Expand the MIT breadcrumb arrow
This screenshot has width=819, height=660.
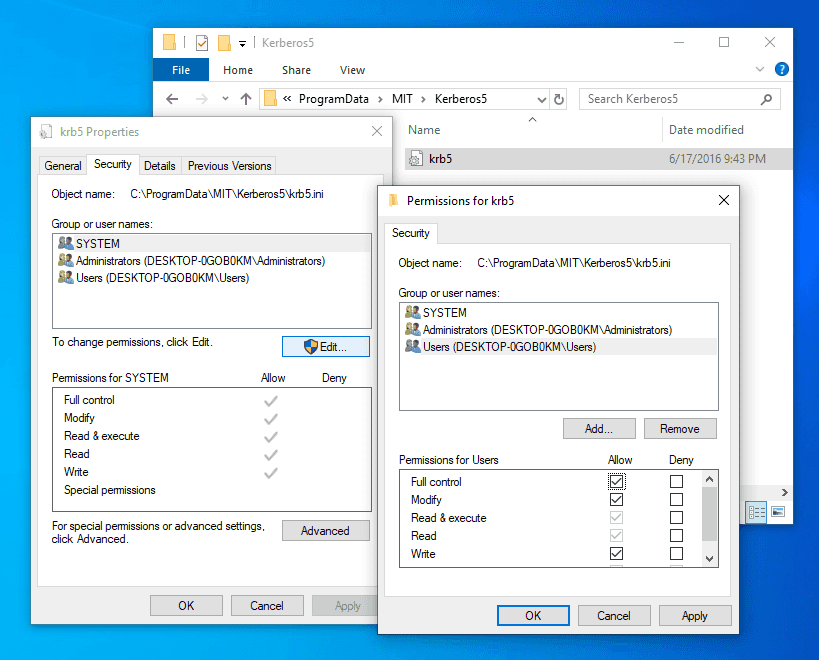[423, 99]
